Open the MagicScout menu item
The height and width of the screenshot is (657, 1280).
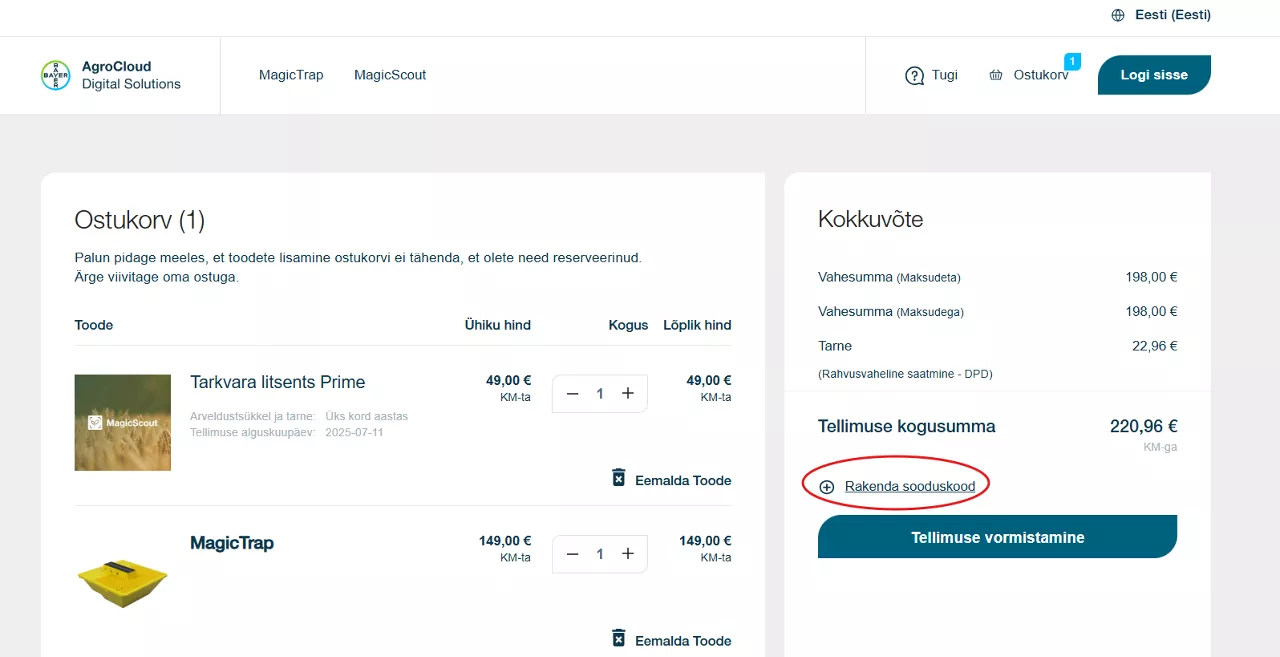coord(390,75)
